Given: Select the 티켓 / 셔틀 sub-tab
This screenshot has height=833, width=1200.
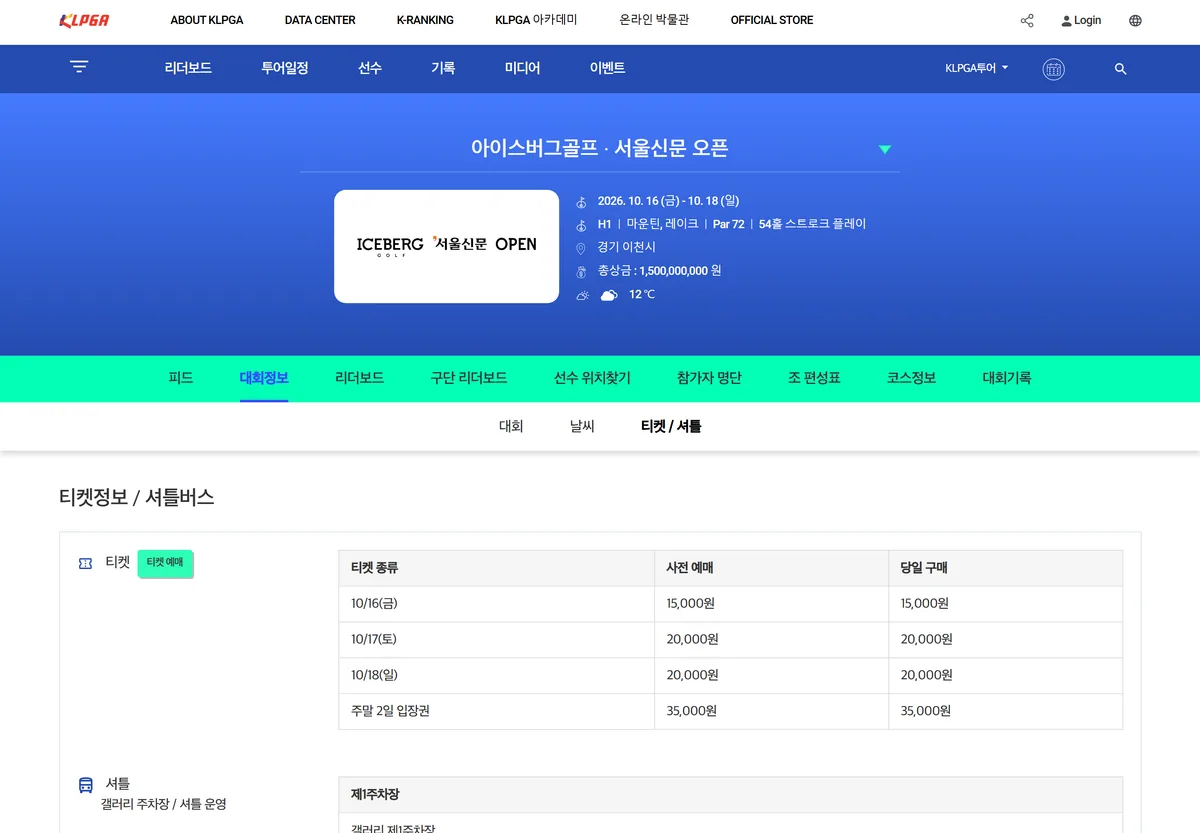Looking at the screenshot, I should (x=671, y=426).
